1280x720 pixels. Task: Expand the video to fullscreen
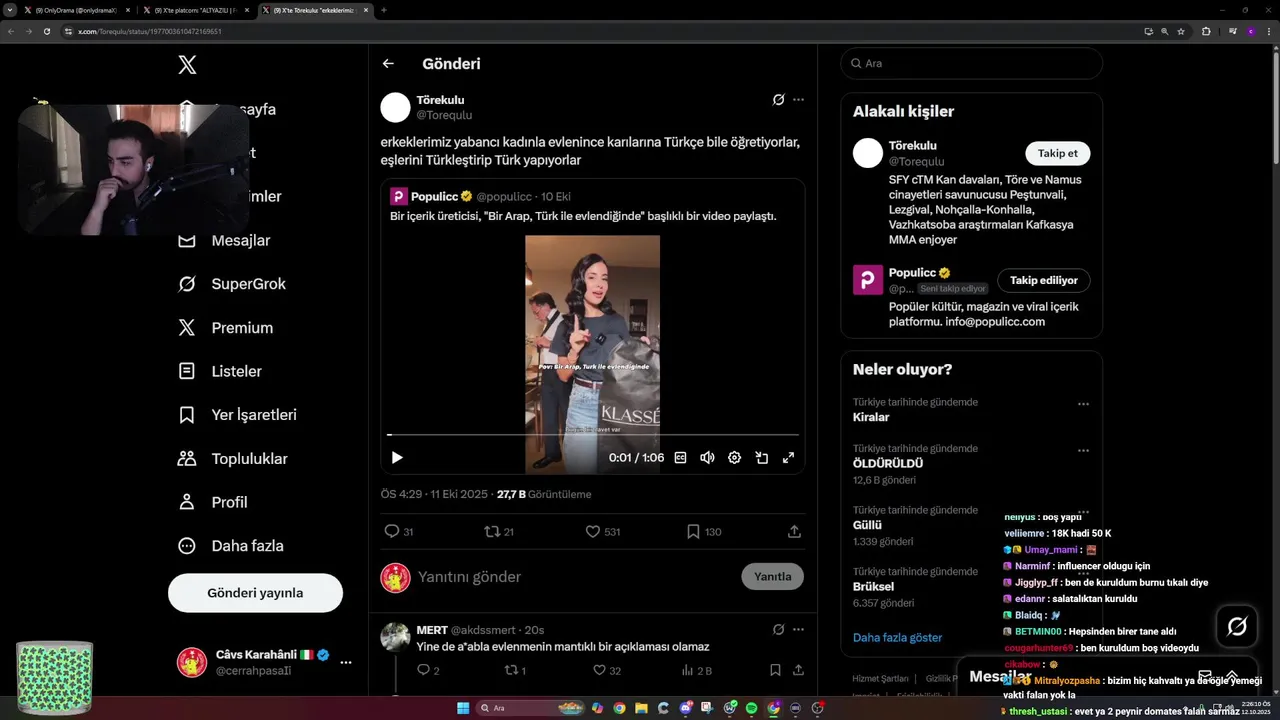point(788,457)
